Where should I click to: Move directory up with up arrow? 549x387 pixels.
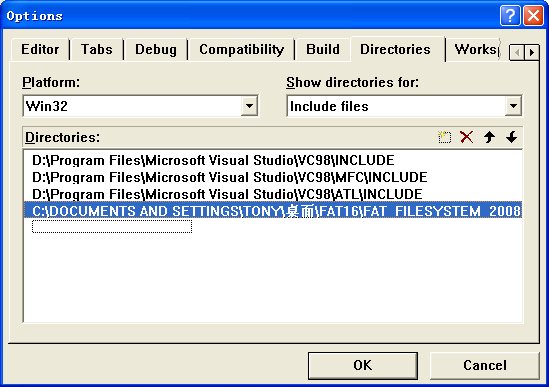coord(489,137)
